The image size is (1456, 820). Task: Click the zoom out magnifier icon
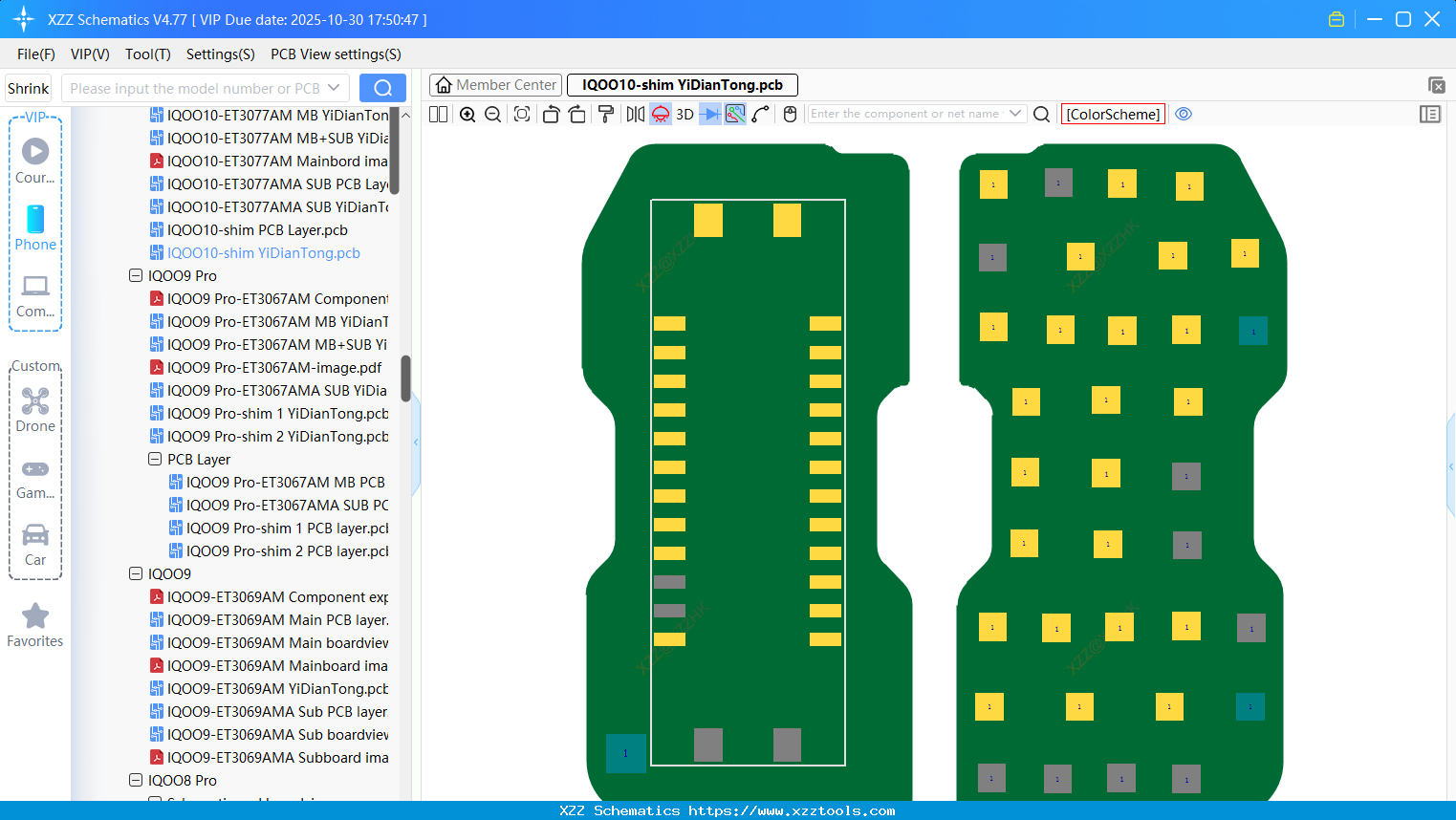[x=493, y=115]
